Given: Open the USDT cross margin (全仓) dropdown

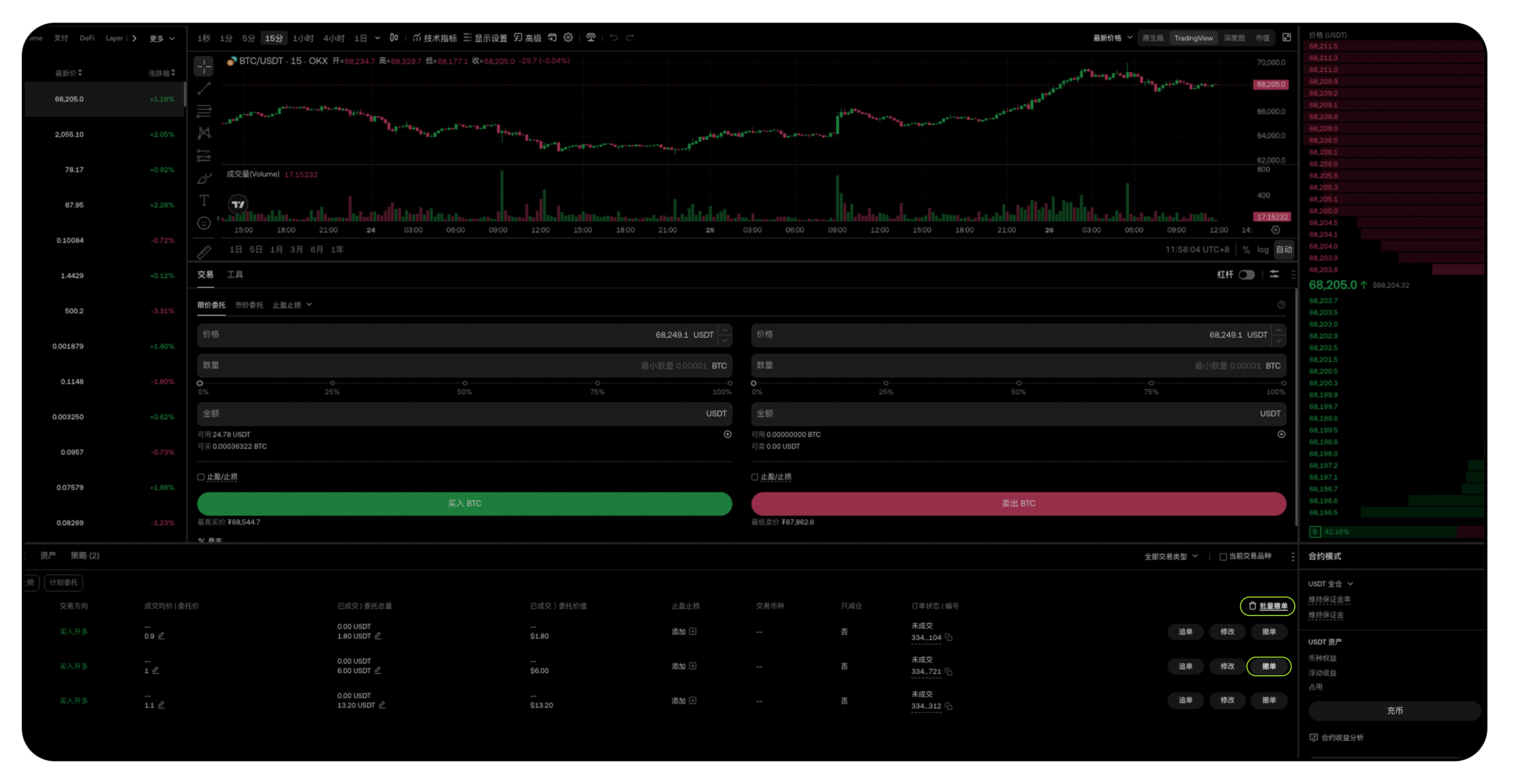Looking at the screenshot, I should (1331, 584).
